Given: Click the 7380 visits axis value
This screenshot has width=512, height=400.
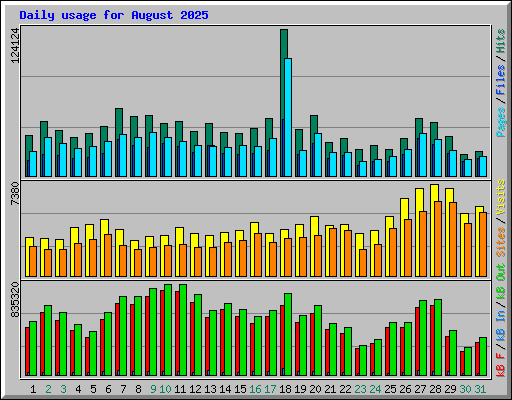Looking at the screenshot, I should coord(15,194).
